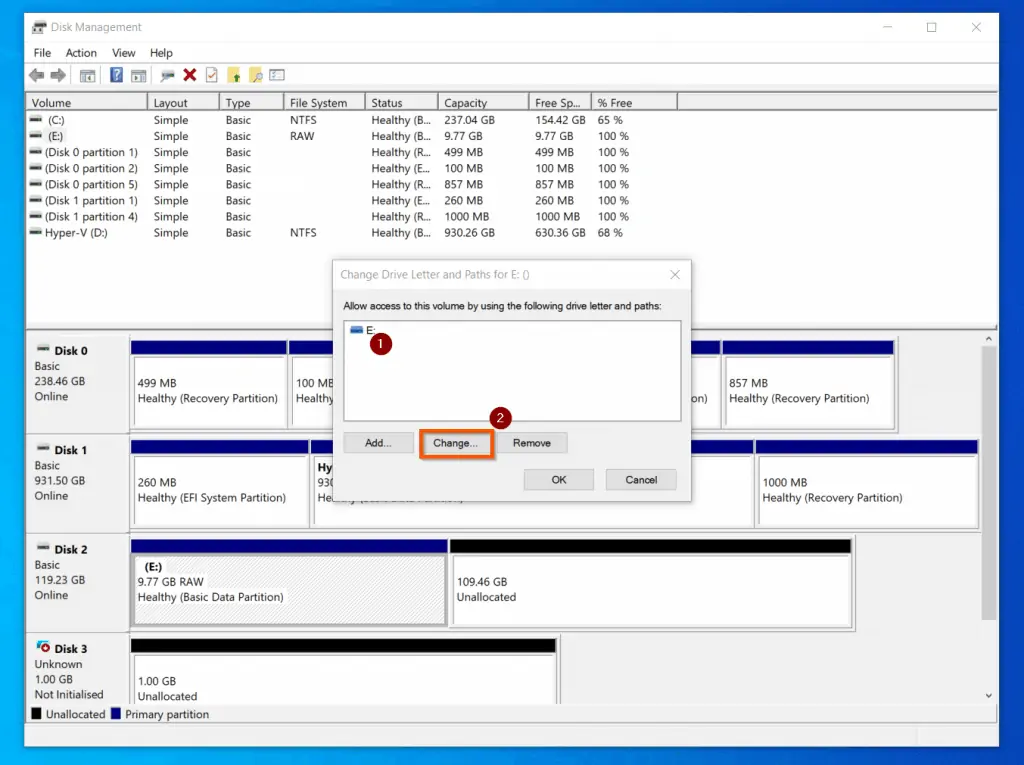Open the Action menu
Viewport: 1024px width, 765px height.
(x=81, y=53)
